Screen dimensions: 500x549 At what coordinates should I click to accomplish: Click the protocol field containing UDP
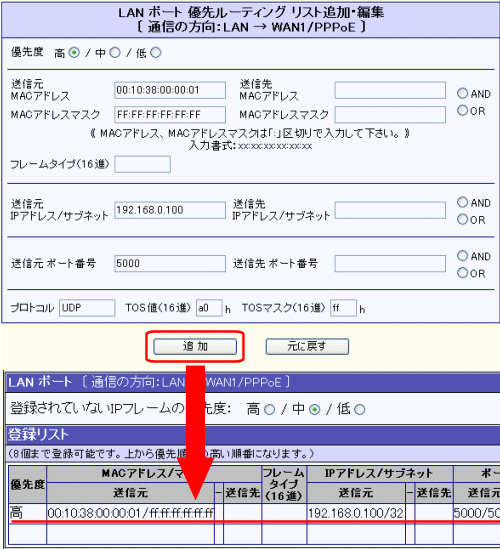click(87, 308)
